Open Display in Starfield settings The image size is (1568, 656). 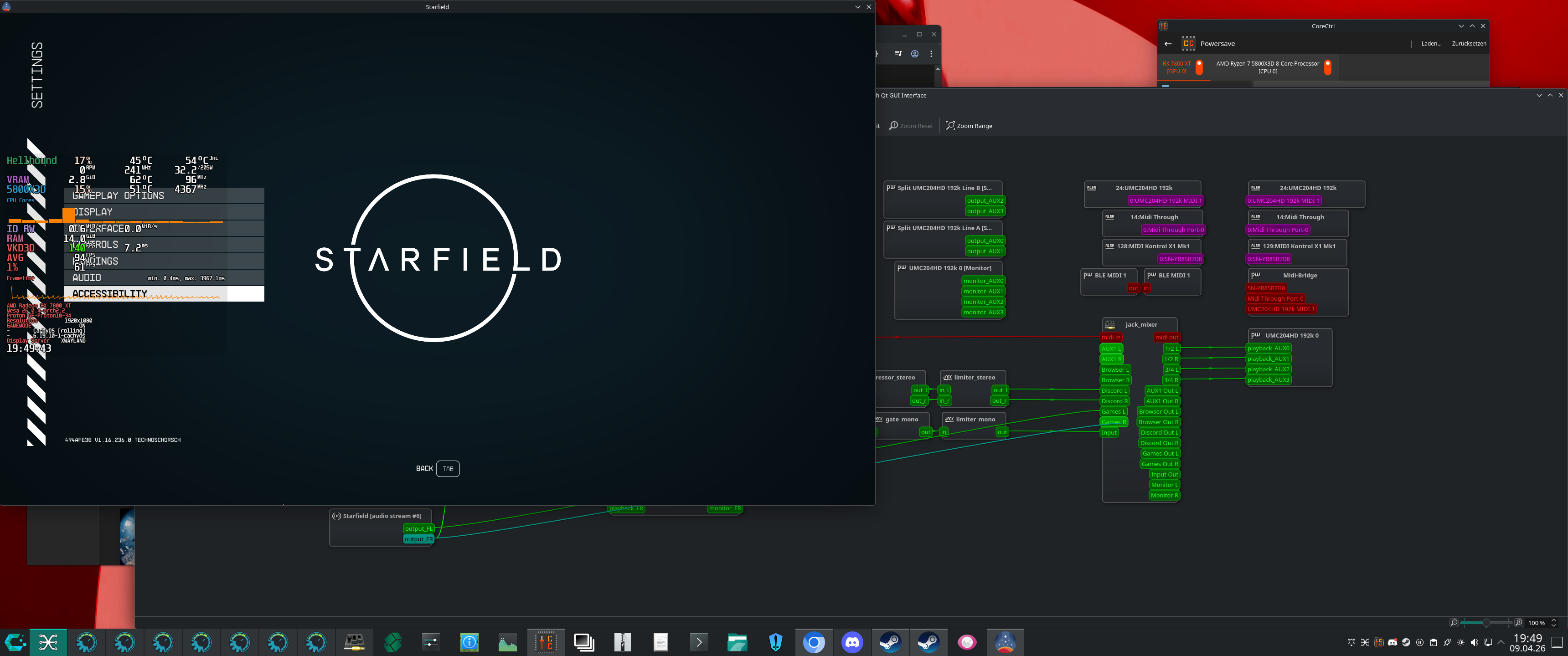click(164, 212)
